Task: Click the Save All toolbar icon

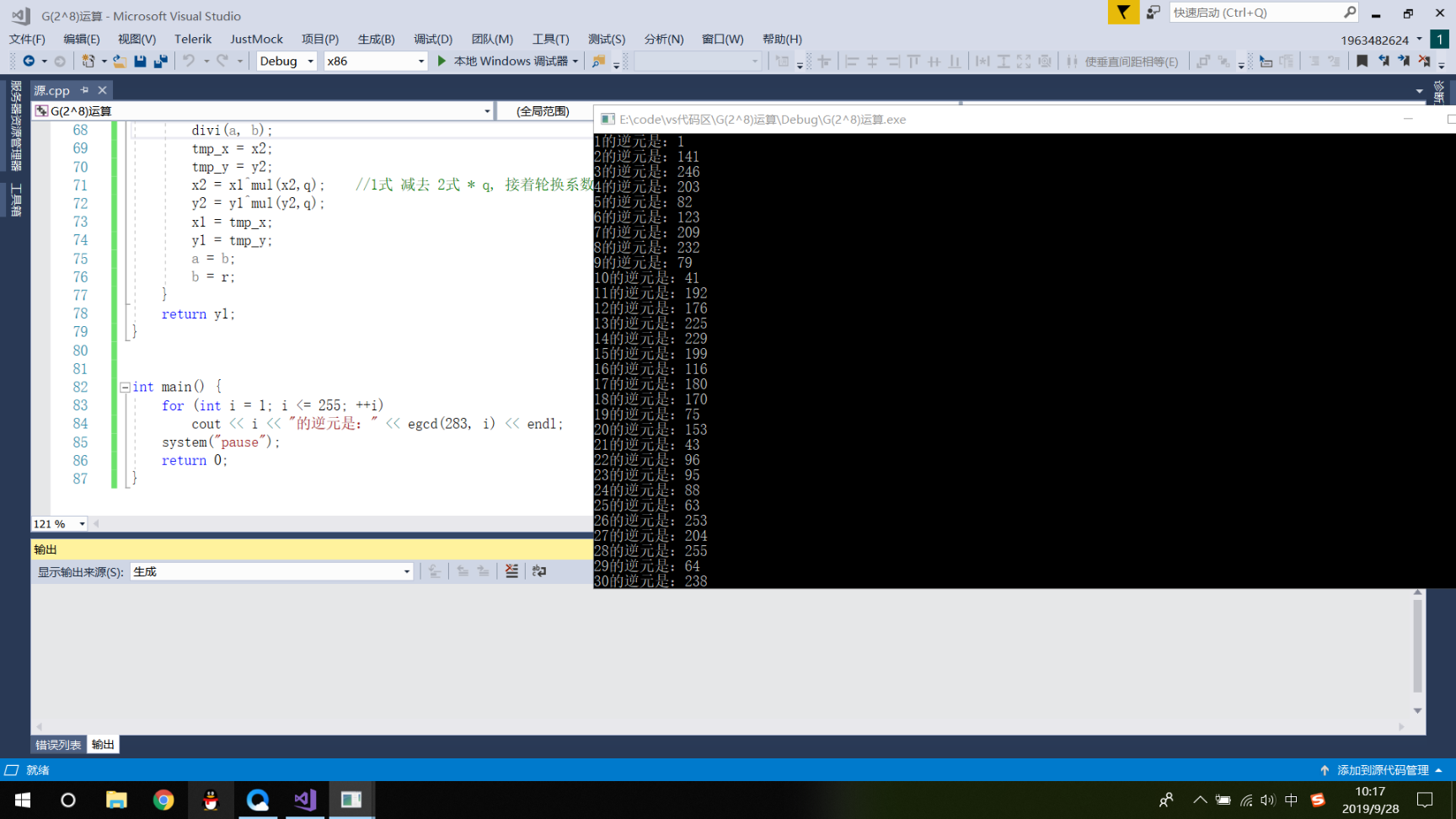Action: point(160,61)
